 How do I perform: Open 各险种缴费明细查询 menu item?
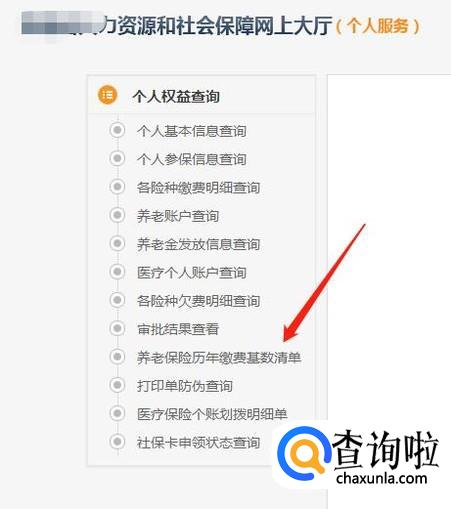click(x=198, y=188)
